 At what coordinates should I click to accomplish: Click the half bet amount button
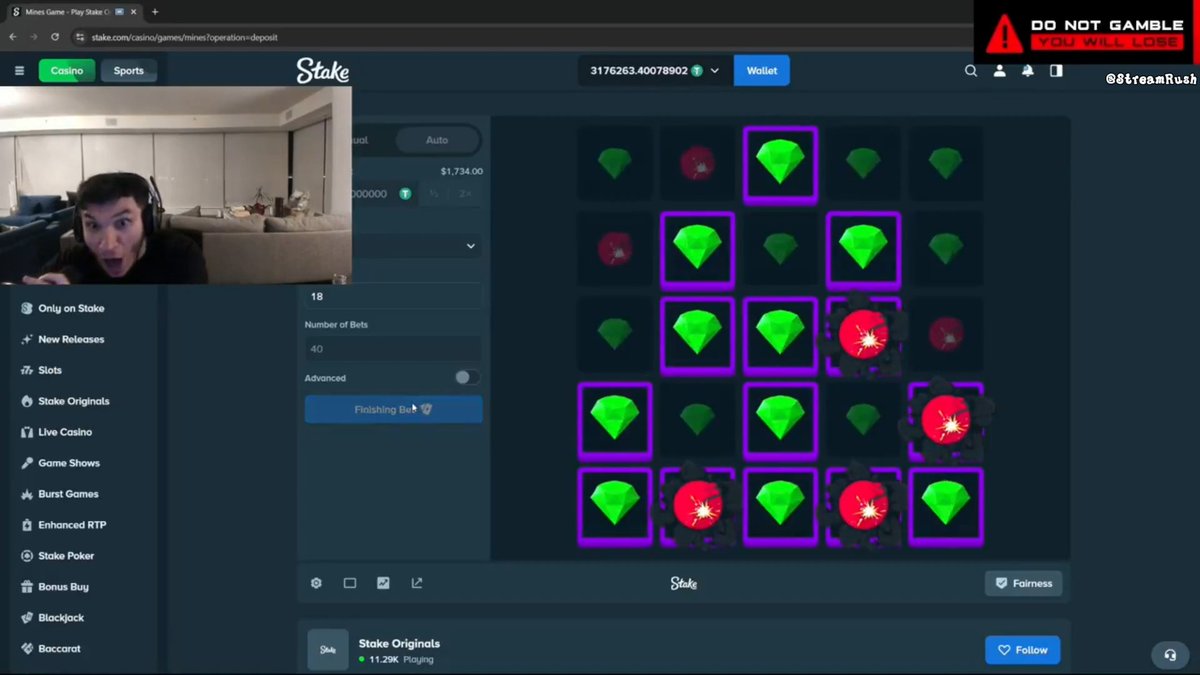(434, 193)
